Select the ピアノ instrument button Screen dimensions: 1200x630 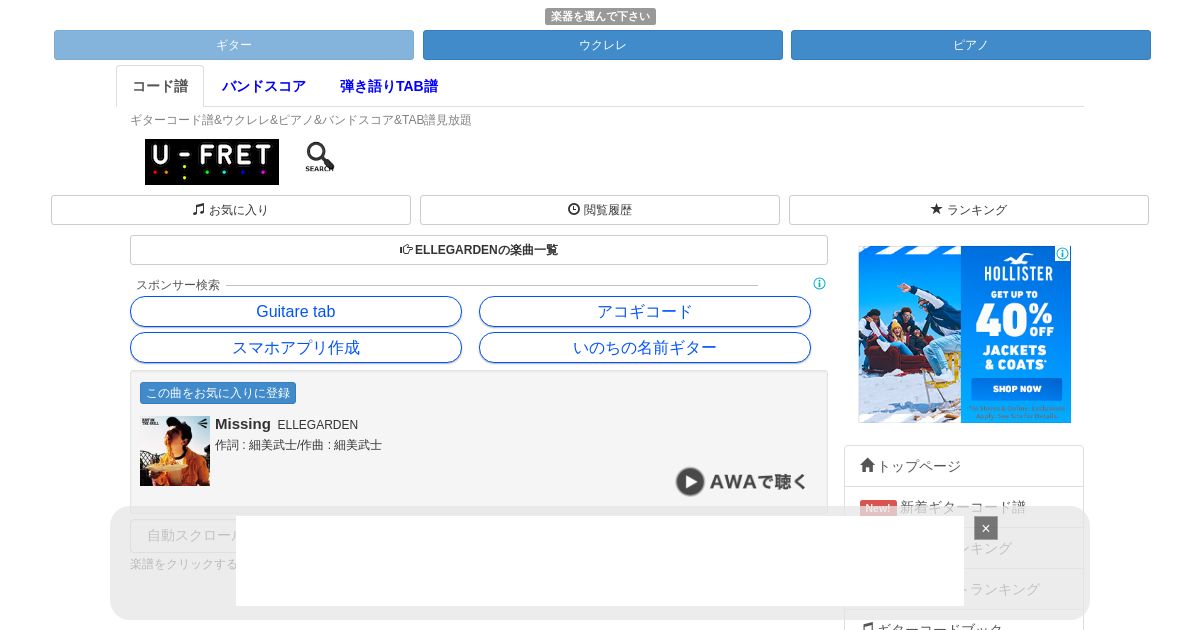pos(971,45)
